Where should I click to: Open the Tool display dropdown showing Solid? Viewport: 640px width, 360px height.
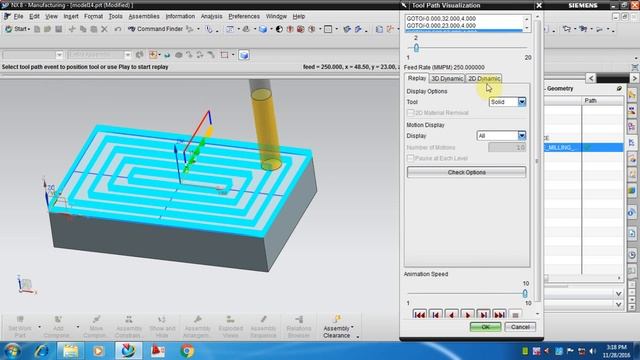(522, 102)
